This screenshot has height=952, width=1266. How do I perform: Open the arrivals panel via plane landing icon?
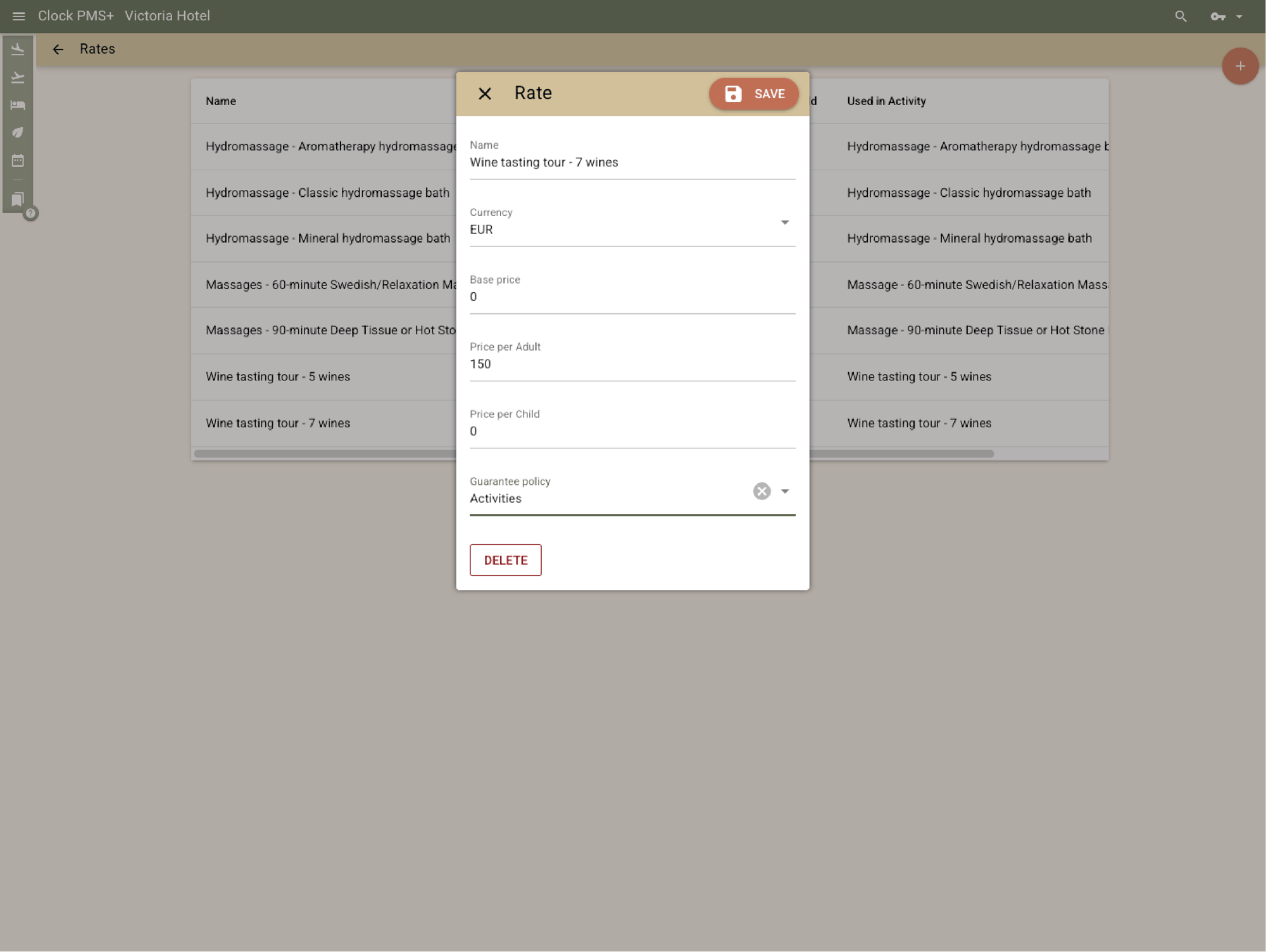click(x=18, y=49)
